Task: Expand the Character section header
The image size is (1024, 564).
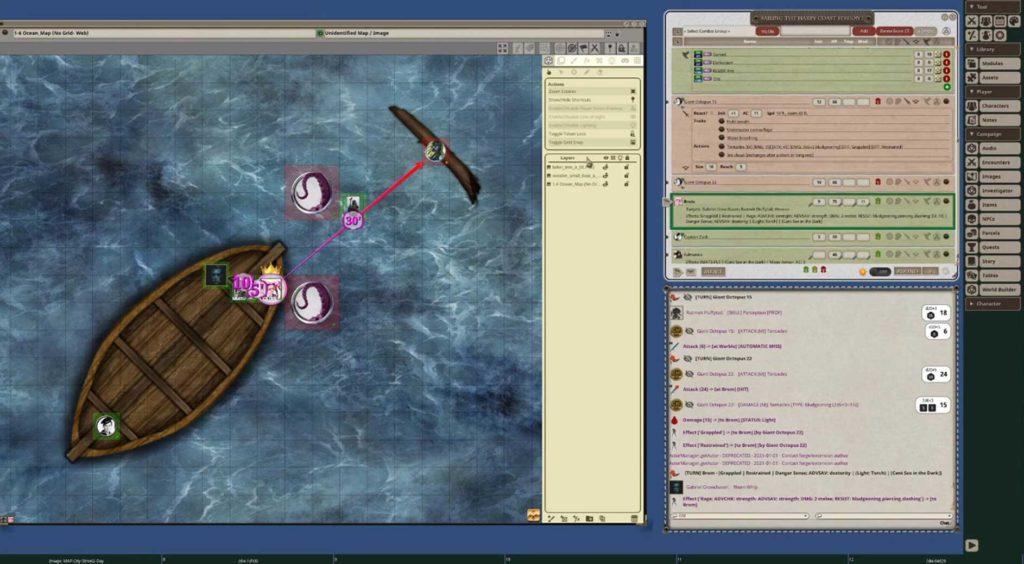Action: [993, 304]
